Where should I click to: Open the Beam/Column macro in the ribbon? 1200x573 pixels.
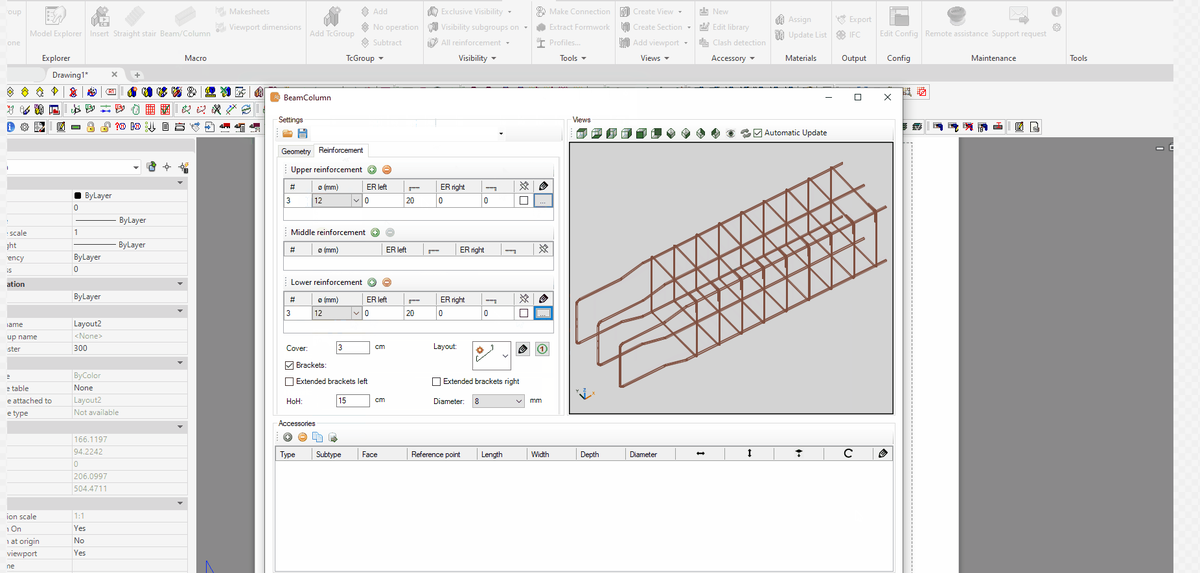point(186,22)
